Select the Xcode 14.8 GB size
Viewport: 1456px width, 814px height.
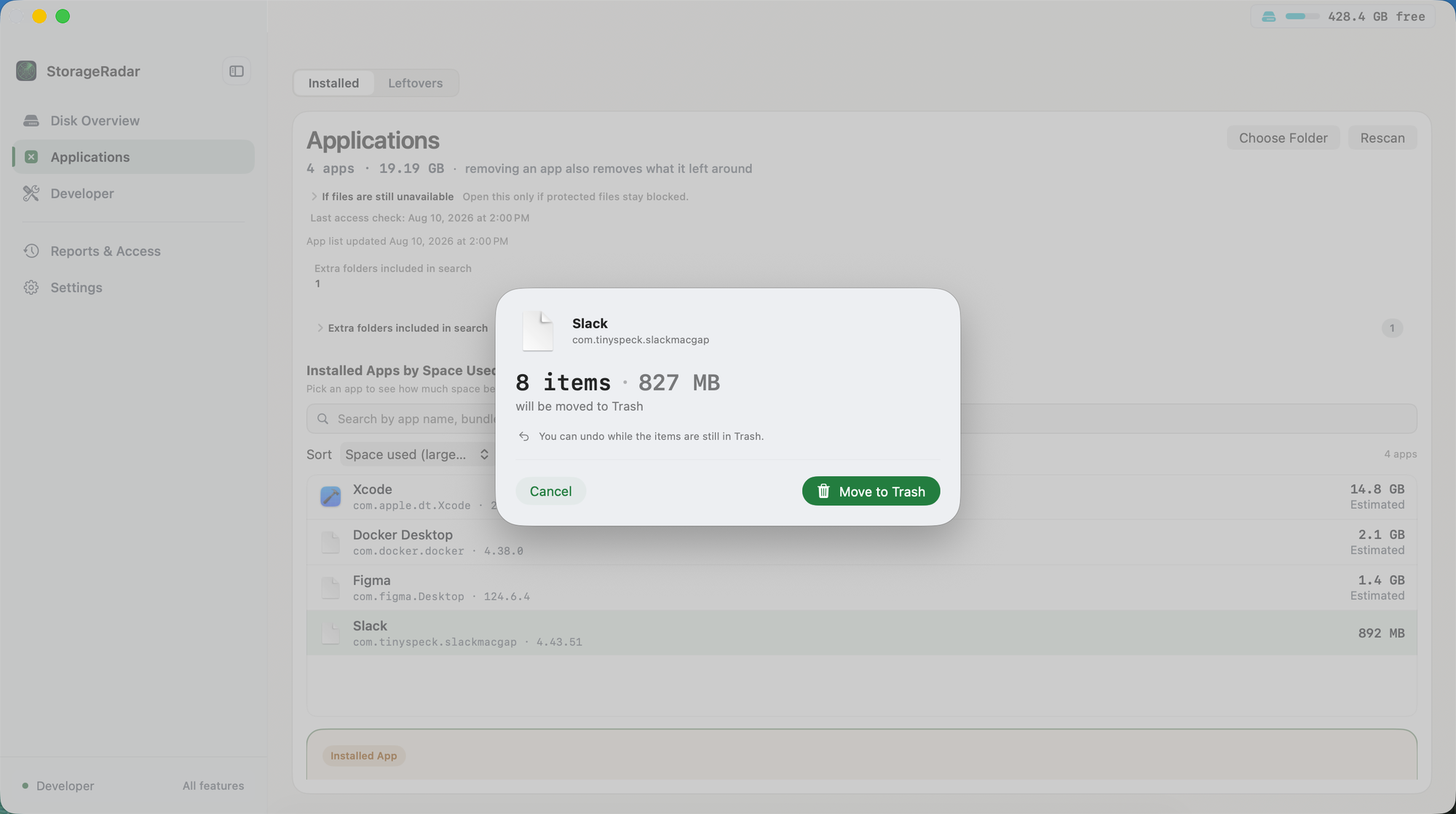(1377, 489)
